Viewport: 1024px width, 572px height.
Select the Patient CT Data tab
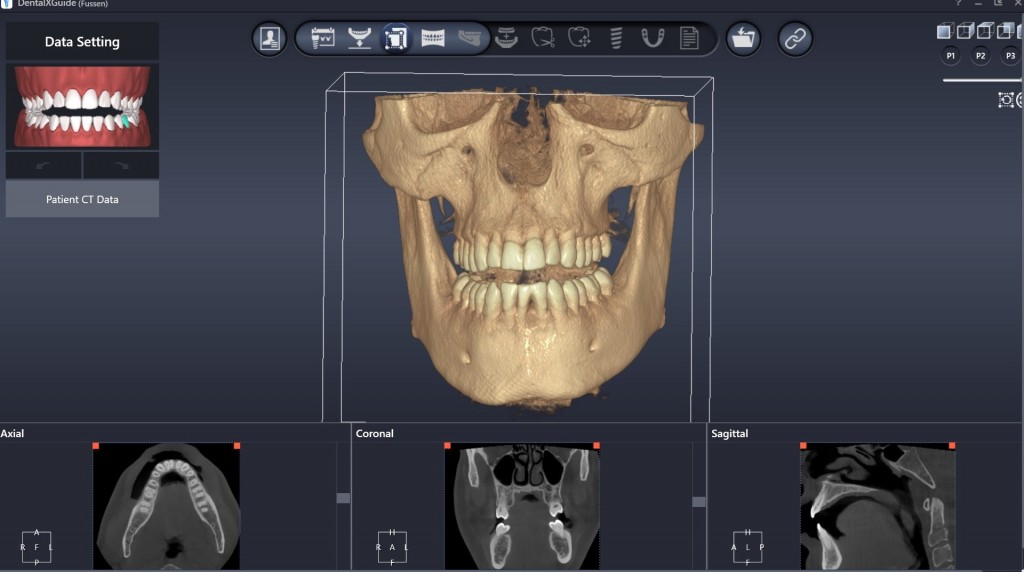[x=82, y=199]
